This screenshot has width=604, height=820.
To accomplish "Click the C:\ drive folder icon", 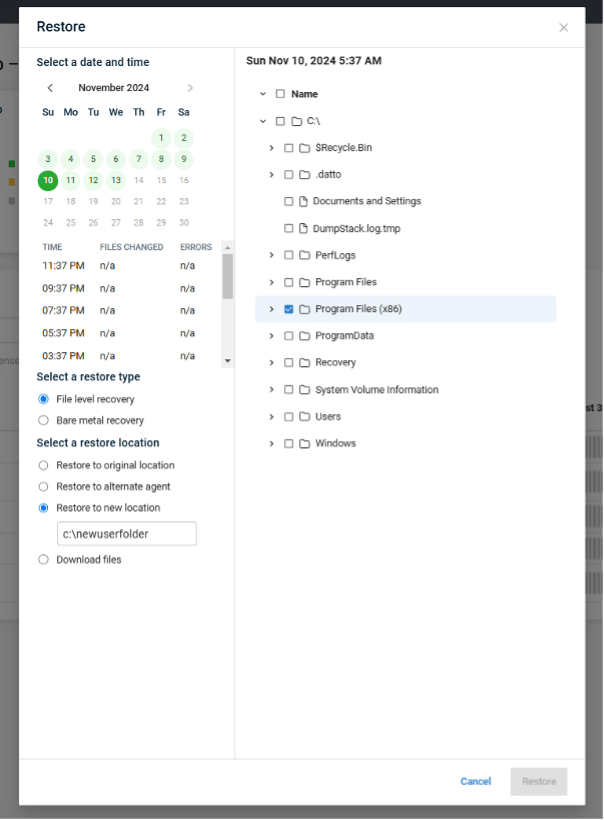I will click(x=297, y=121).
